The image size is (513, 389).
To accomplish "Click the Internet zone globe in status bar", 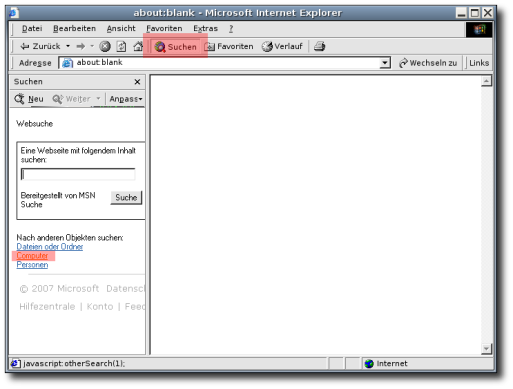I will [369, 364].
